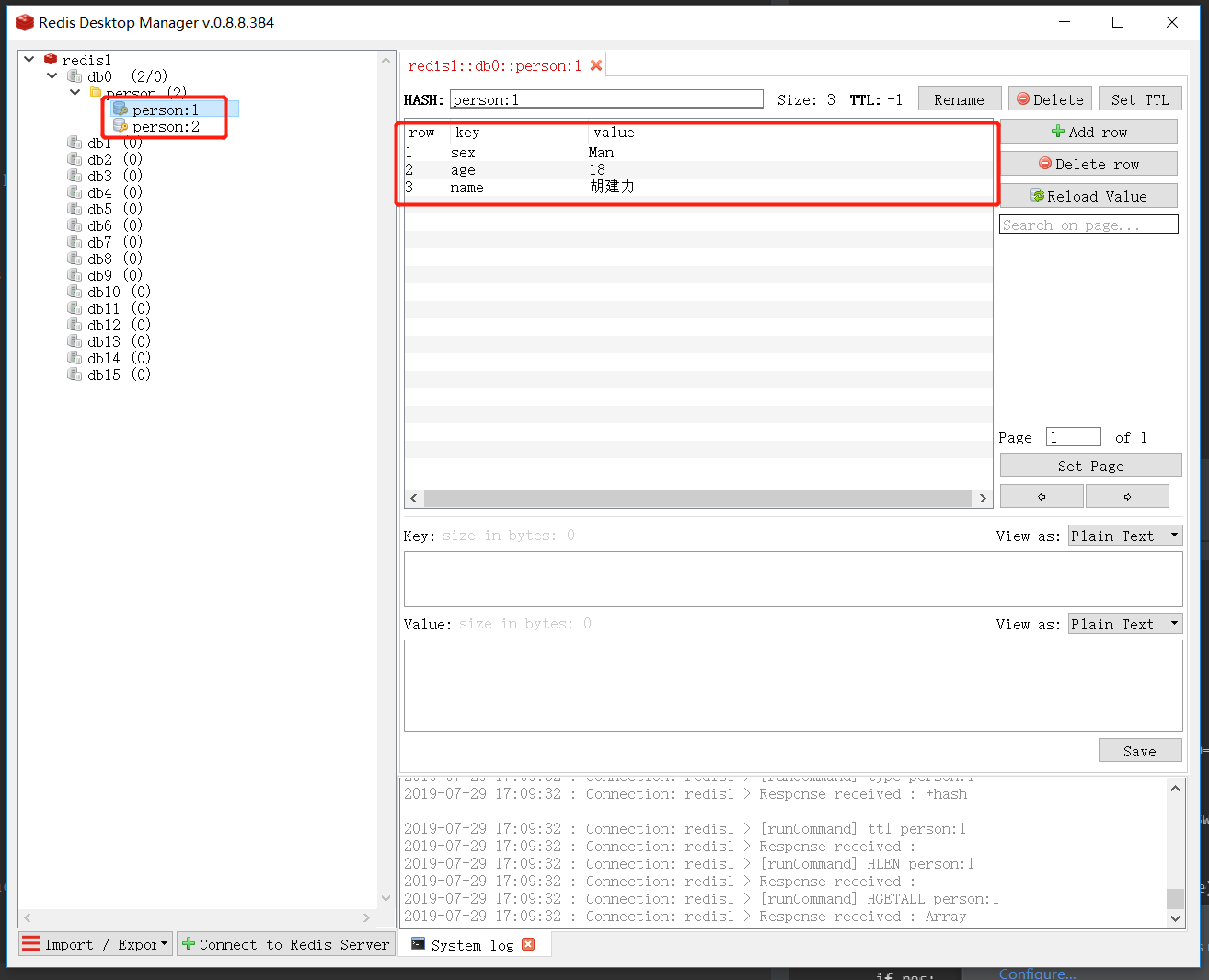Click the person:1 key icon
Image resolution: width=1209 pixels, height=980 pixels.
click(x=120, y=110)
